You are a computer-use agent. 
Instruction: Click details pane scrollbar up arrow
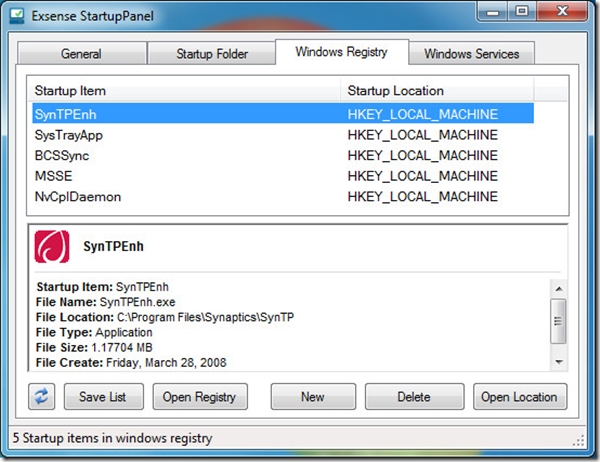559,289
